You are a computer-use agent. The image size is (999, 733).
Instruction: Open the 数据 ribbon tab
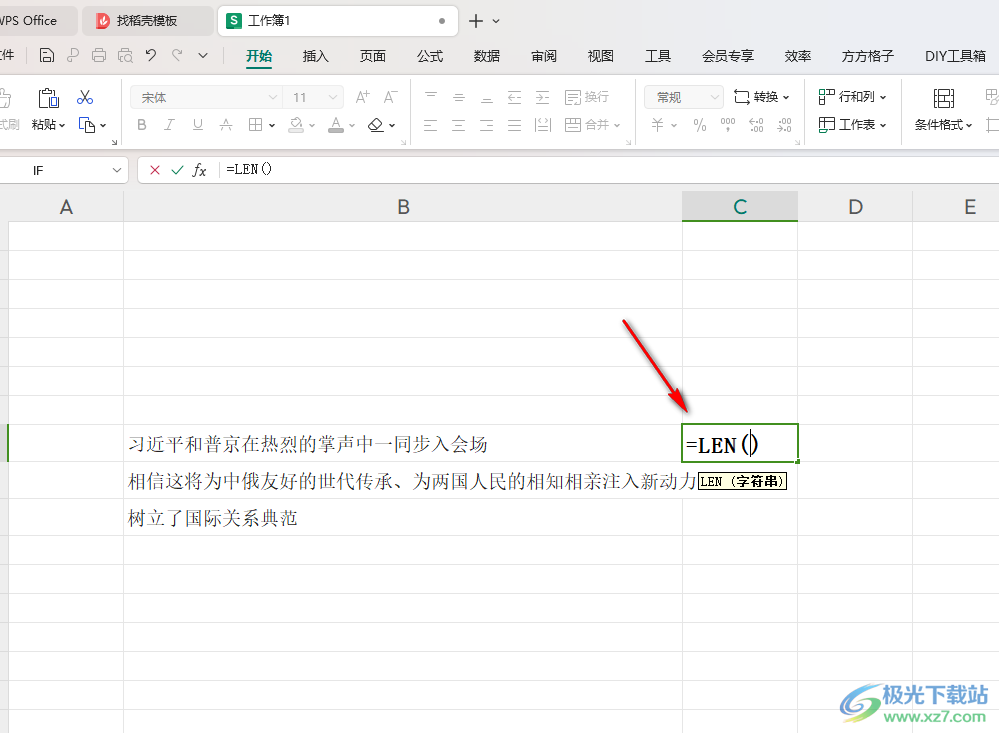click(487, 56)
